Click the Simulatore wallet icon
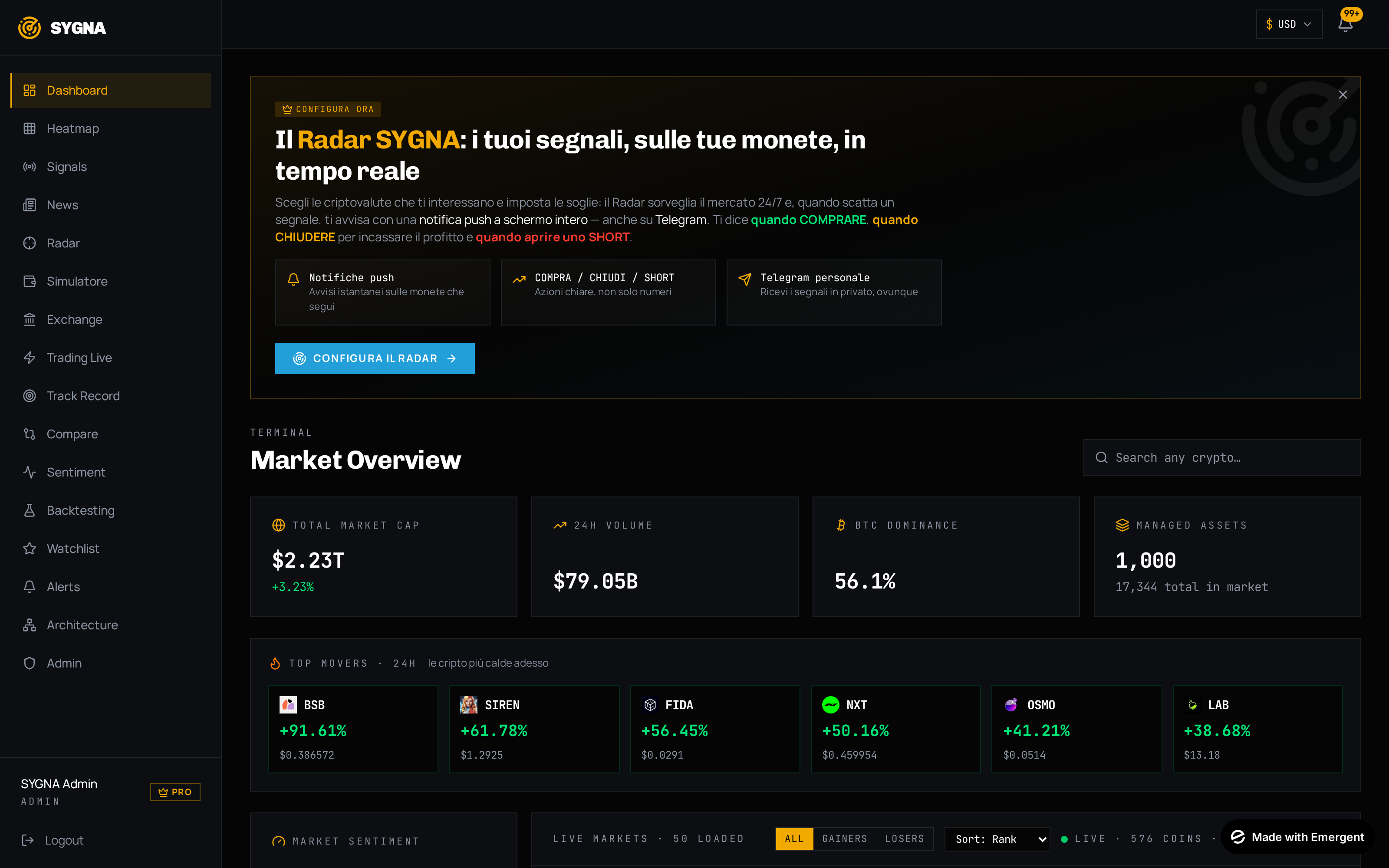Image resolution: width=1389 pixels, height=868 pixels. pos(29,281)
